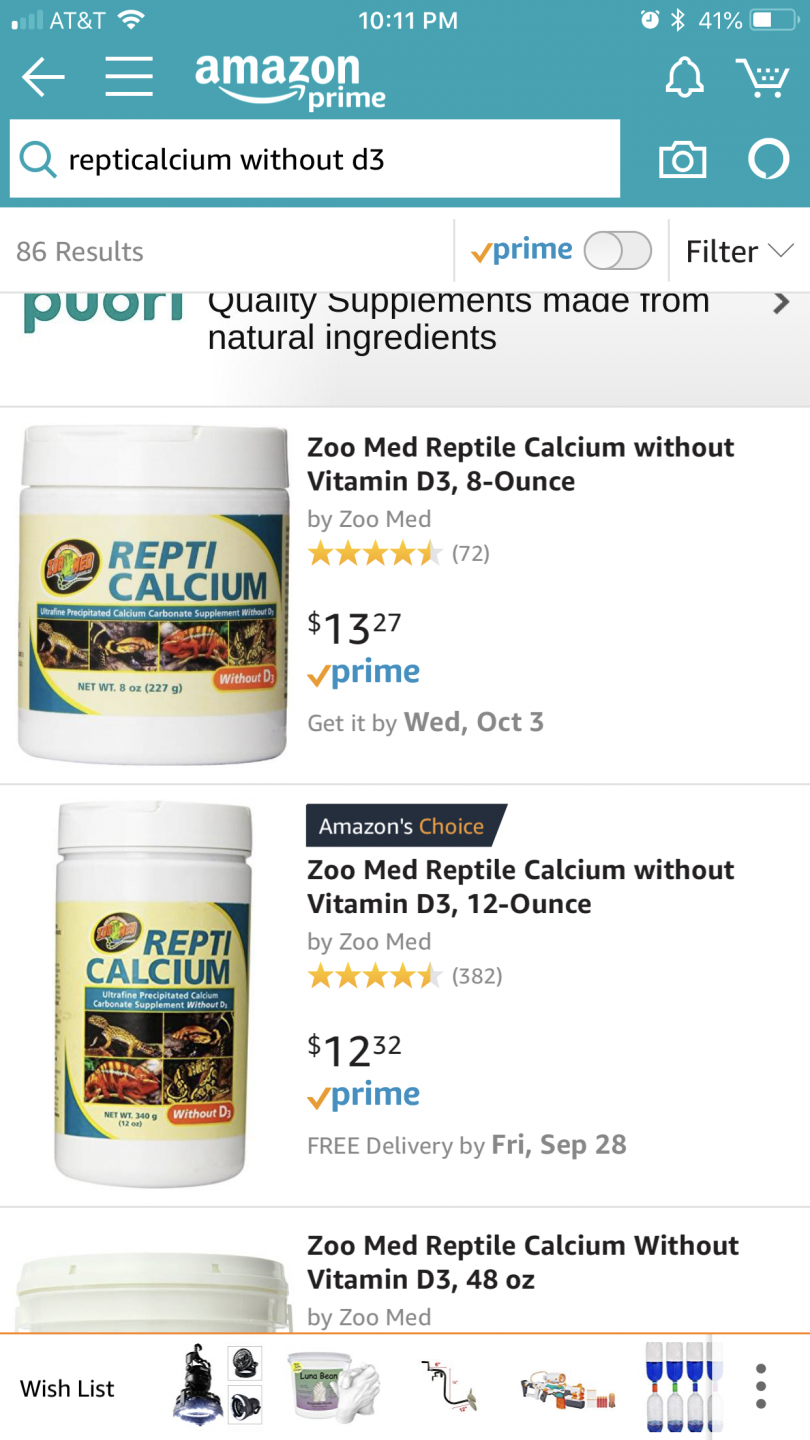The image size is (810, 1440).
Task: Activate Alexa voice icon
Action: tap(769, 160)
